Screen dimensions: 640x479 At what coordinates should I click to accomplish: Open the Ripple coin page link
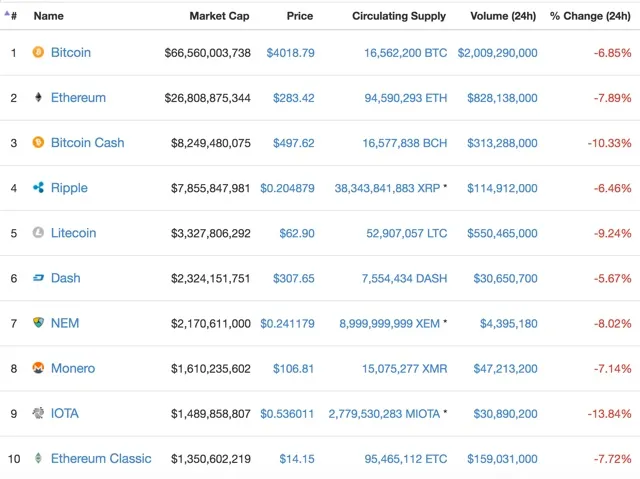point(69,188)
